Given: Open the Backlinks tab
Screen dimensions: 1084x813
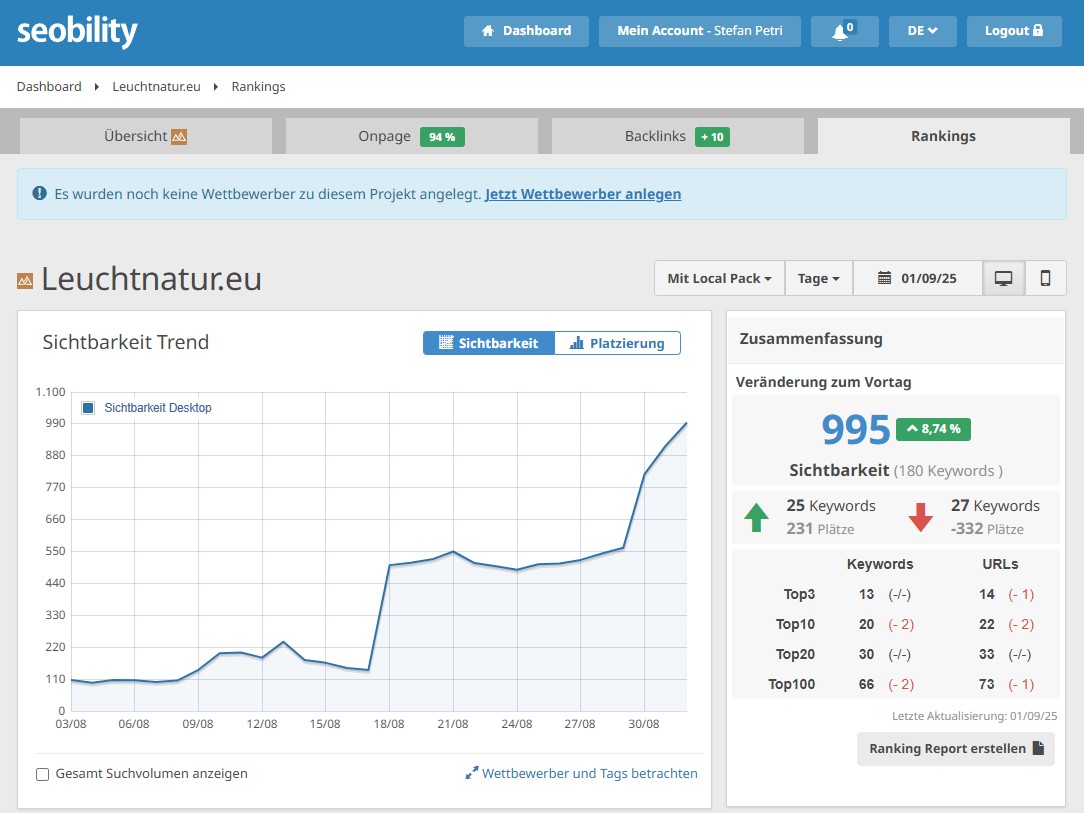Looking at the screenshot, I should [x=676, y=136].
